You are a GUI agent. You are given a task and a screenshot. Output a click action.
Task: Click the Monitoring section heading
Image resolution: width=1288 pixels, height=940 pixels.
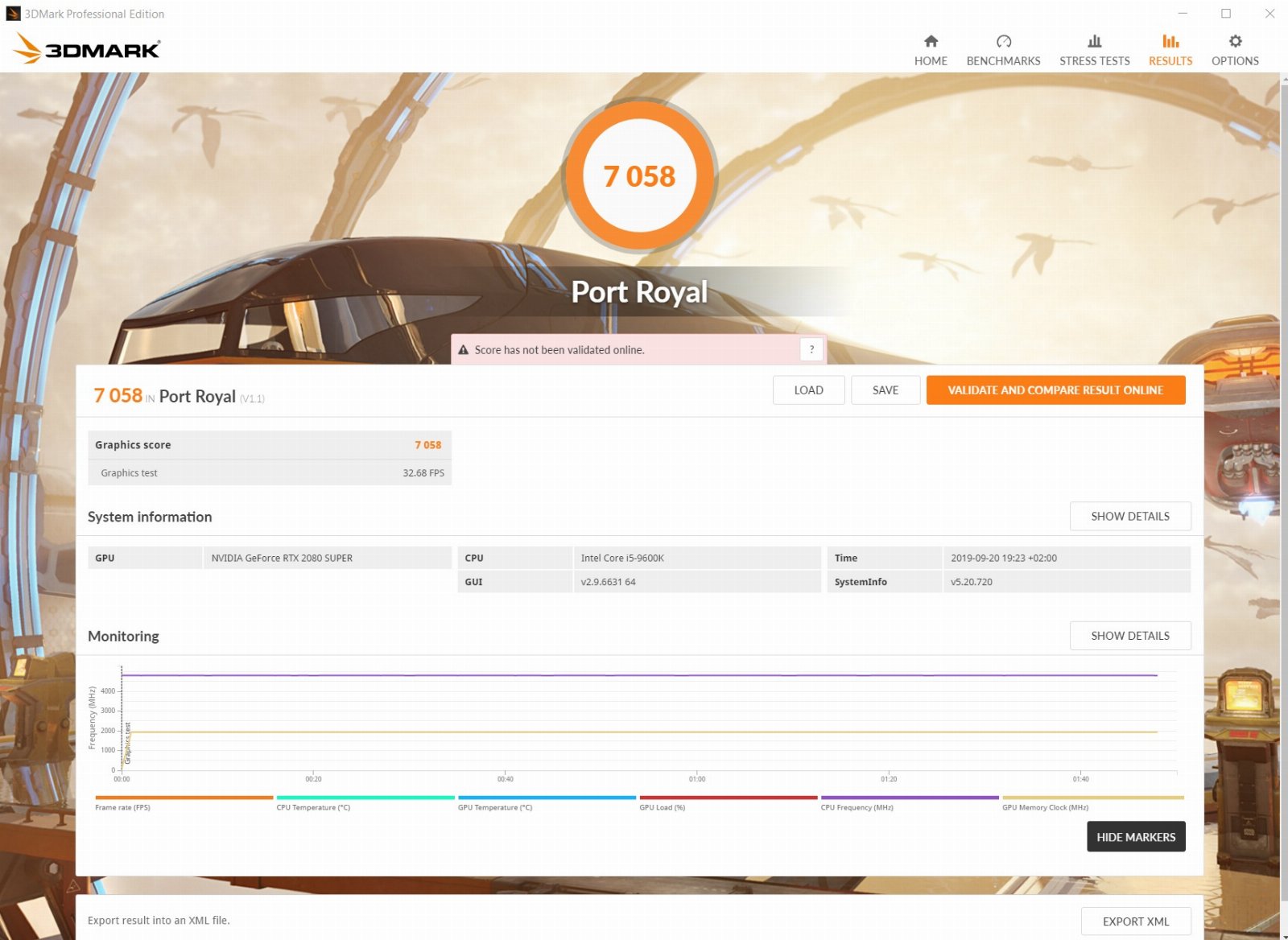pyautogui.click(x=123, y=636)
